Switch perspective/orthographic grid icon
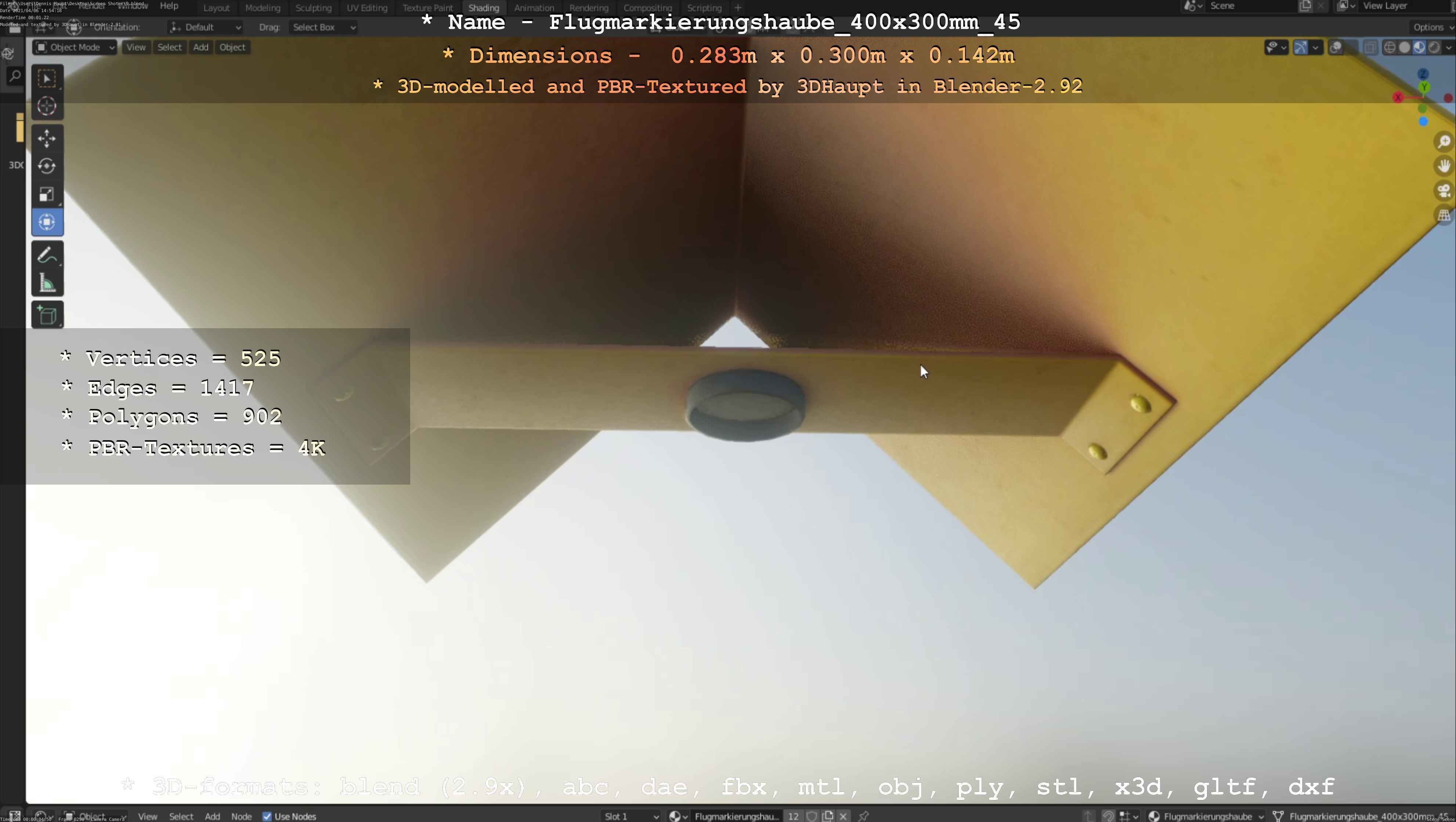 [x=1444, y=216]
